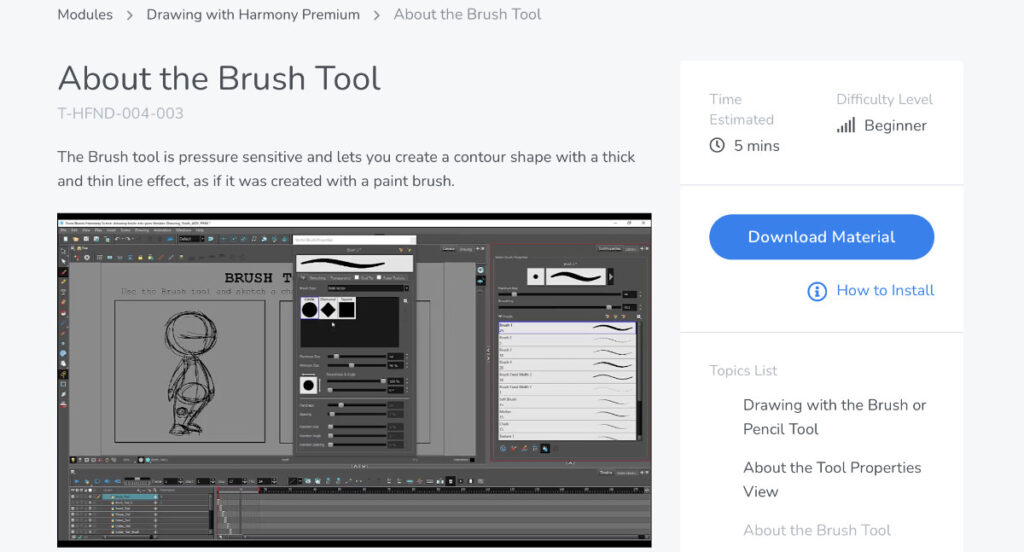
Task: Collapse the Presets section triangle
Action: (x=500, y=316)
